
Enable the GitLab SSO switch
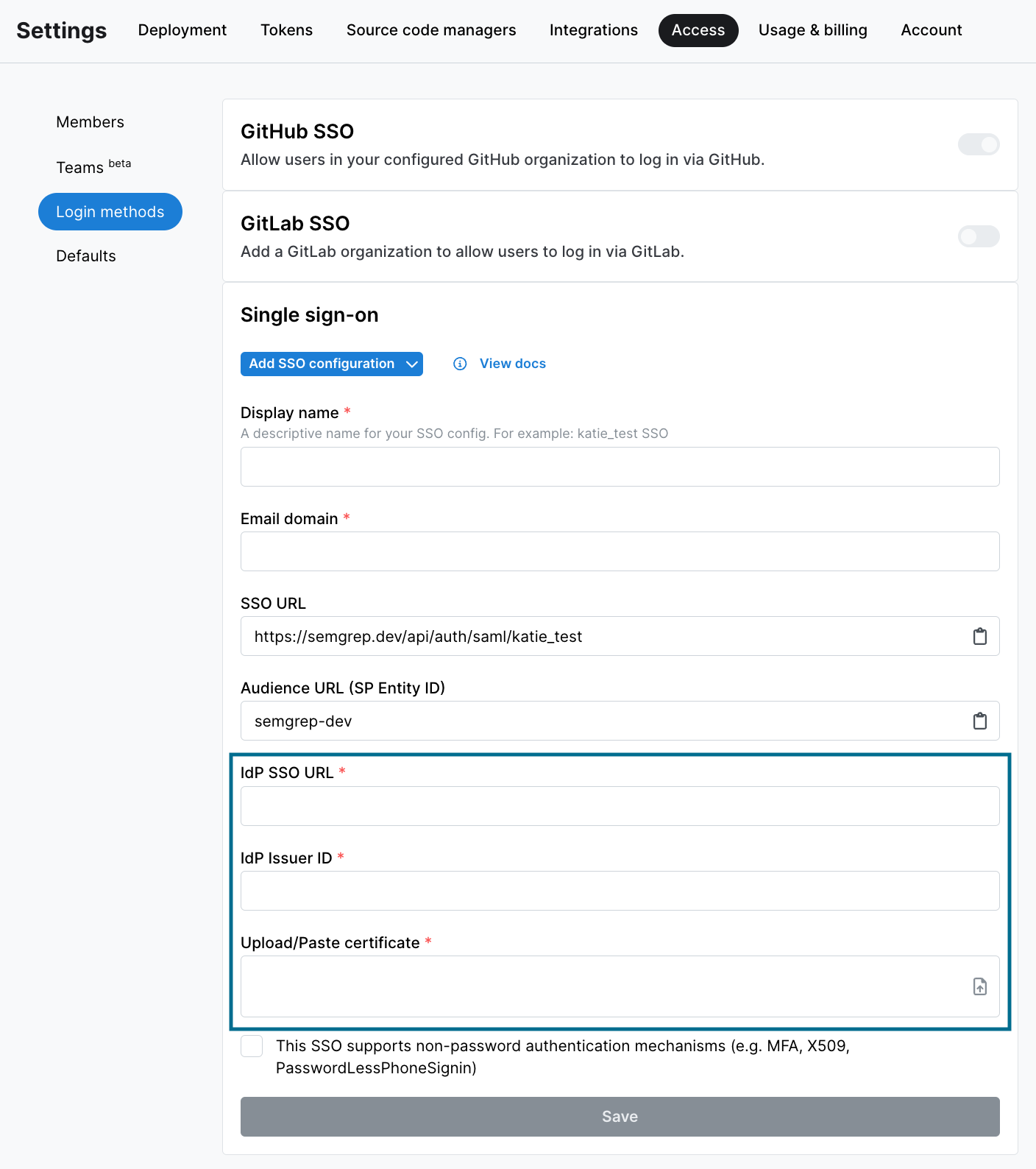(x=978, y=236)
